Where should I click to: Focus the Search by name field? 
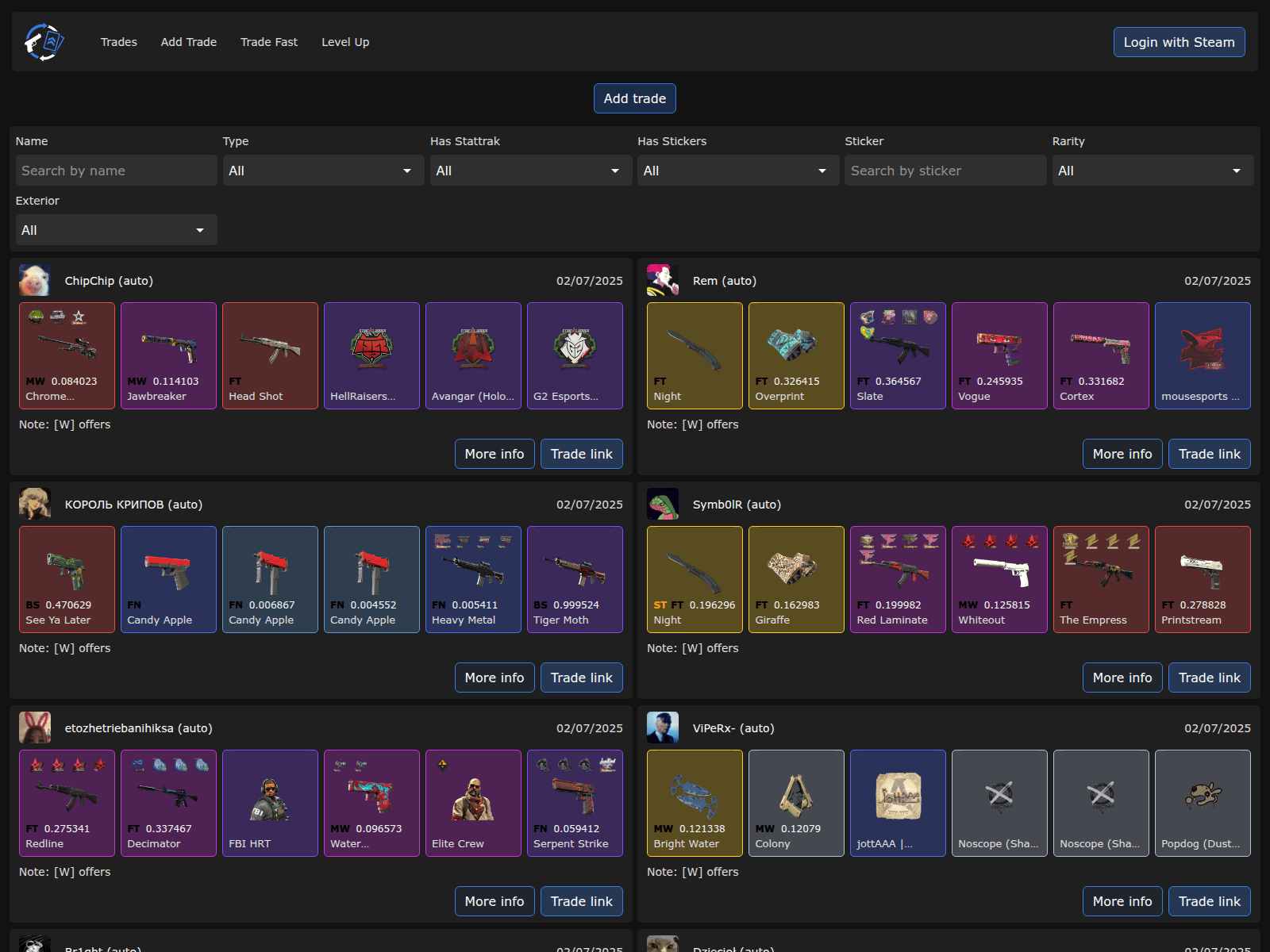click(x=117, y=171)
